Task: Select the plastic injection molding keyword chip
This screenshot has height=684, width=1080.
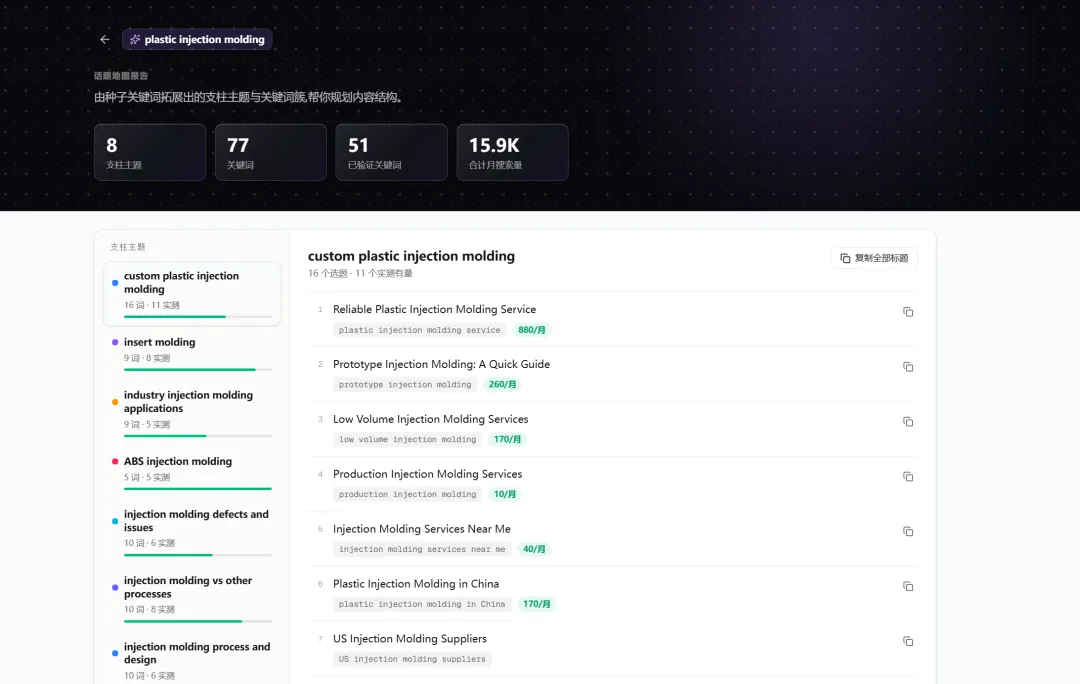Action: (x=198, y=39)
